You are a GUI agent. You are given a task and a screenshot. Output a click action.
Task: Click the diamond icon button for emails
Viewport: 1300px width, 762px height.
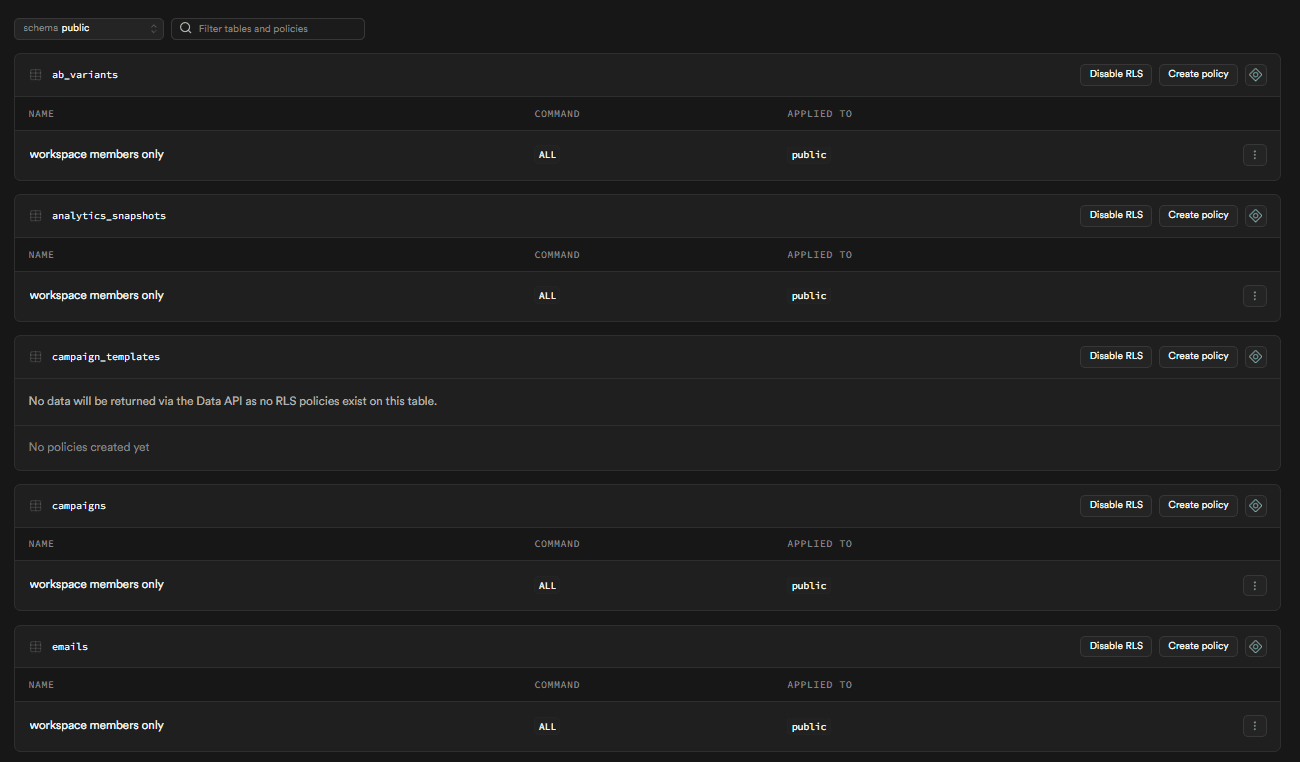tap(1256, 646)
